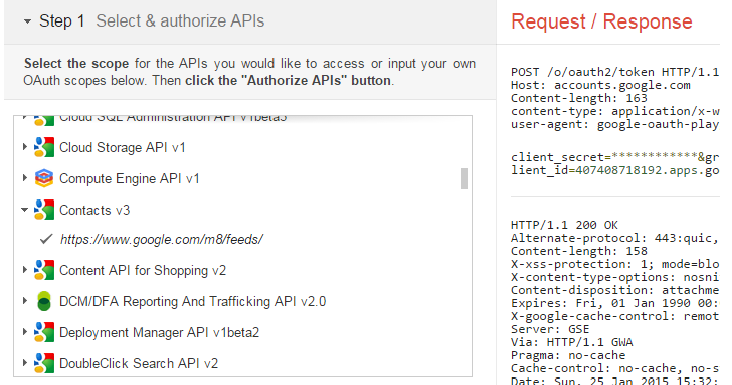The image size is (732, 385).
Task: Expand the Compute Engine API v1 arrow
Action: [25, 178]
